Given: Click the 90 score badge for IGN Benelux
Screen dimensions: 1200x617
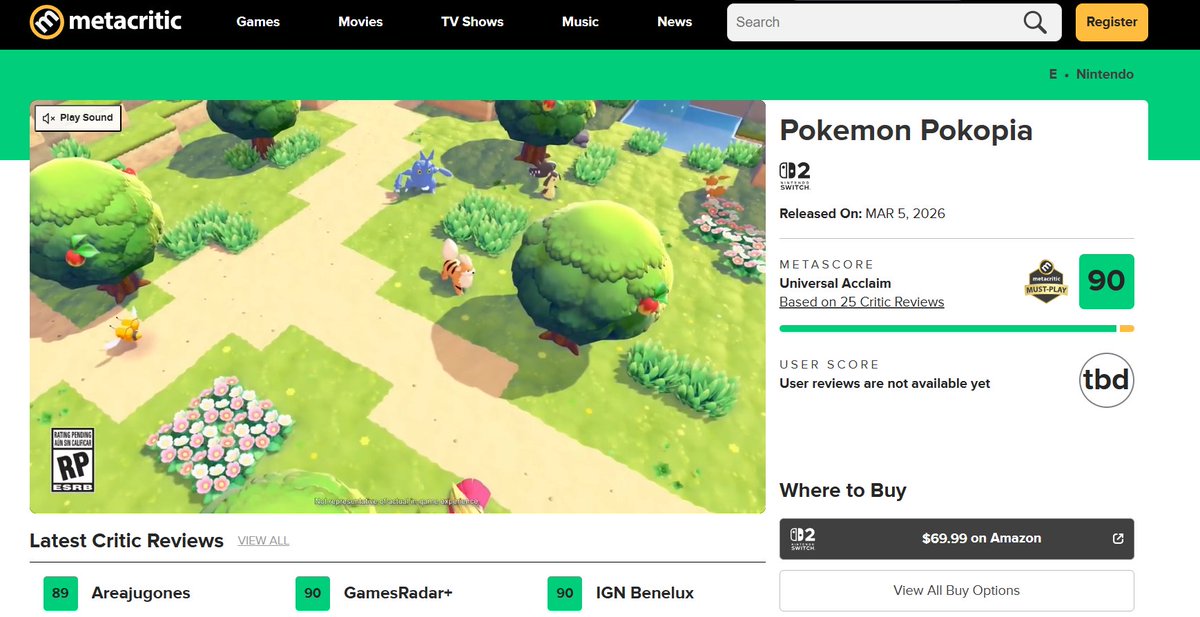Looking at the screenshot, I should click(565, 593).
